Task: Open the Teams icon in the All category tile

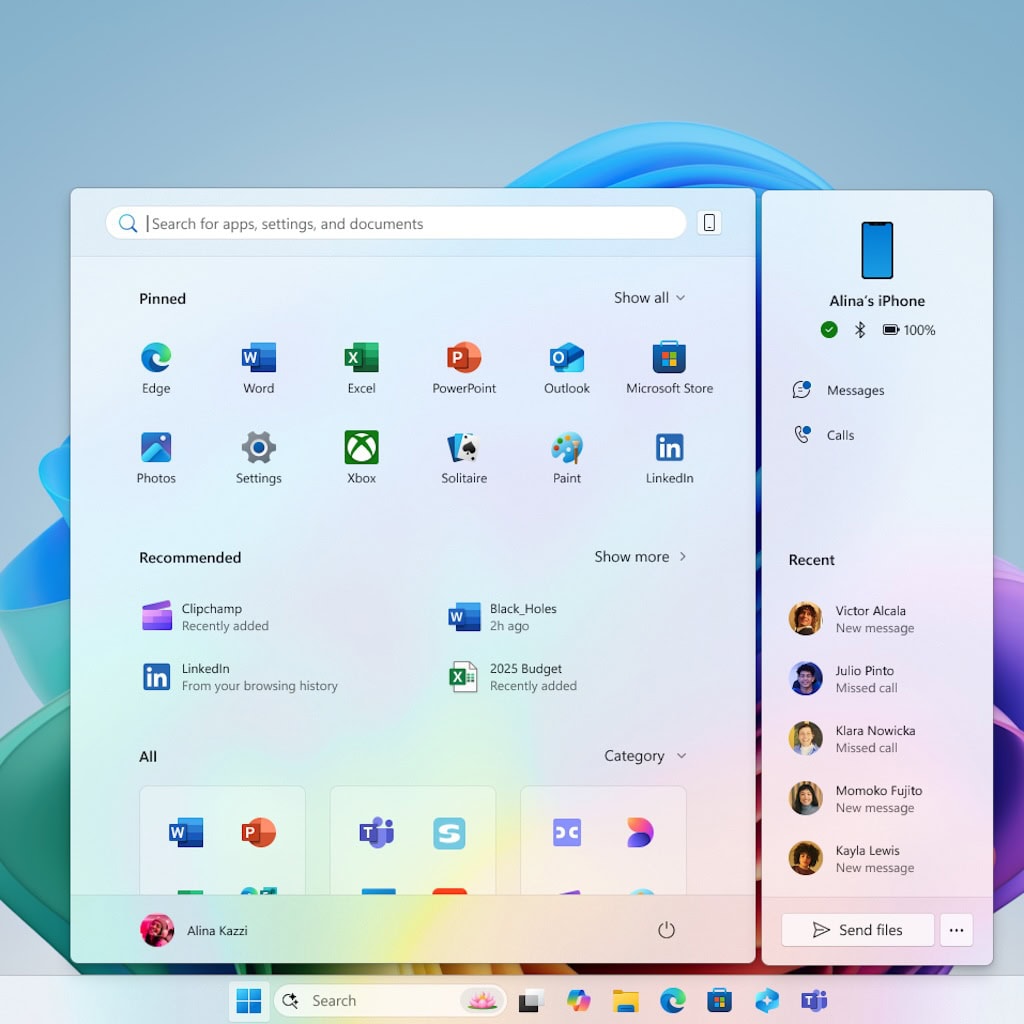Action: (x=377, y=833)
